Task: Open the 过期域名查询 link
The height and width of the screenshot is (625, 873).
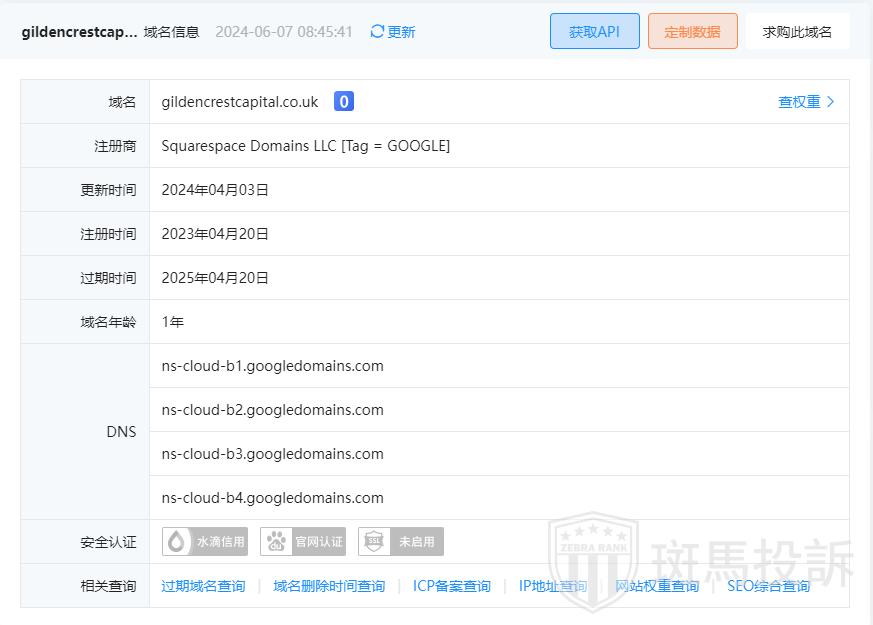Action: click(203, 586)
